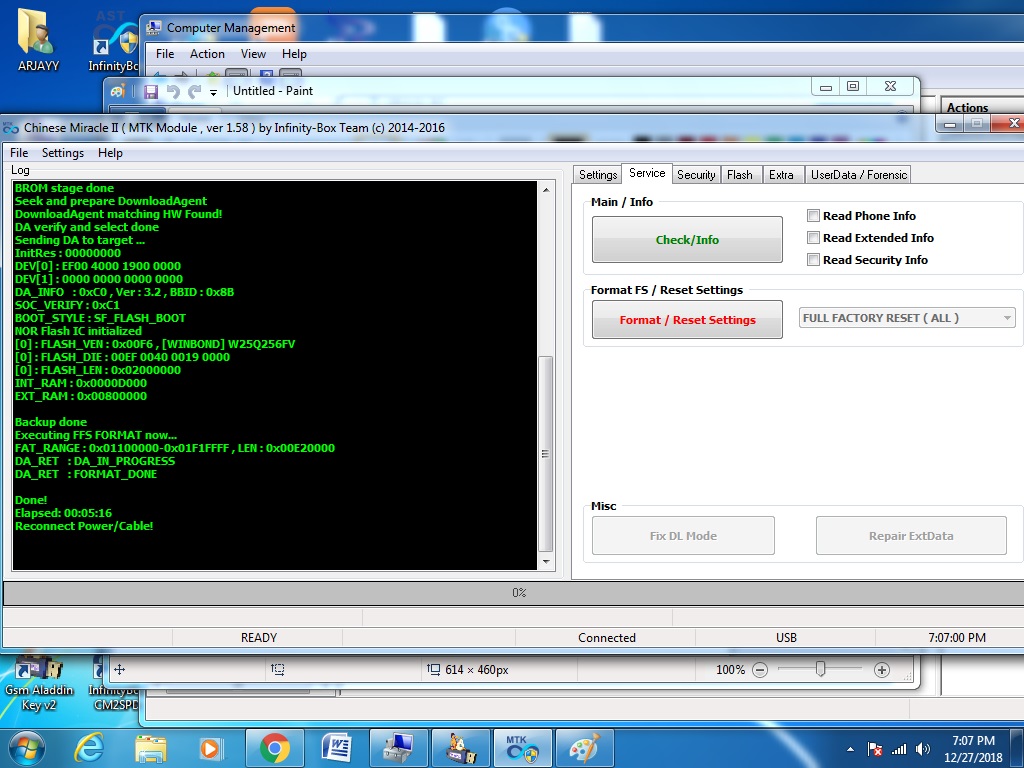Screen dimensions: 1024x768
Task: Switch to the Settings tab
Action: tap(598, 175)
